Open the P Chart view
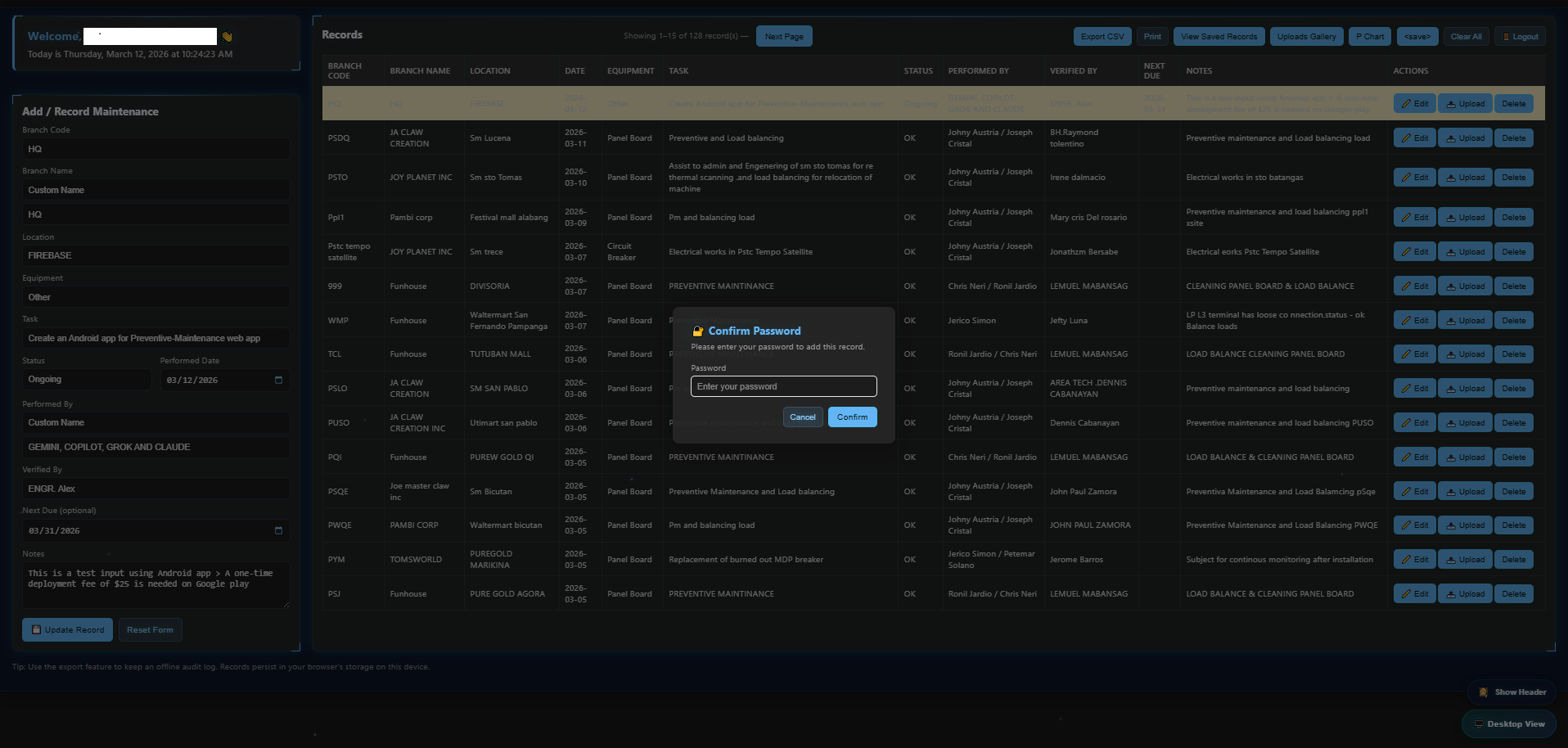 click(x=1369, y=37)
